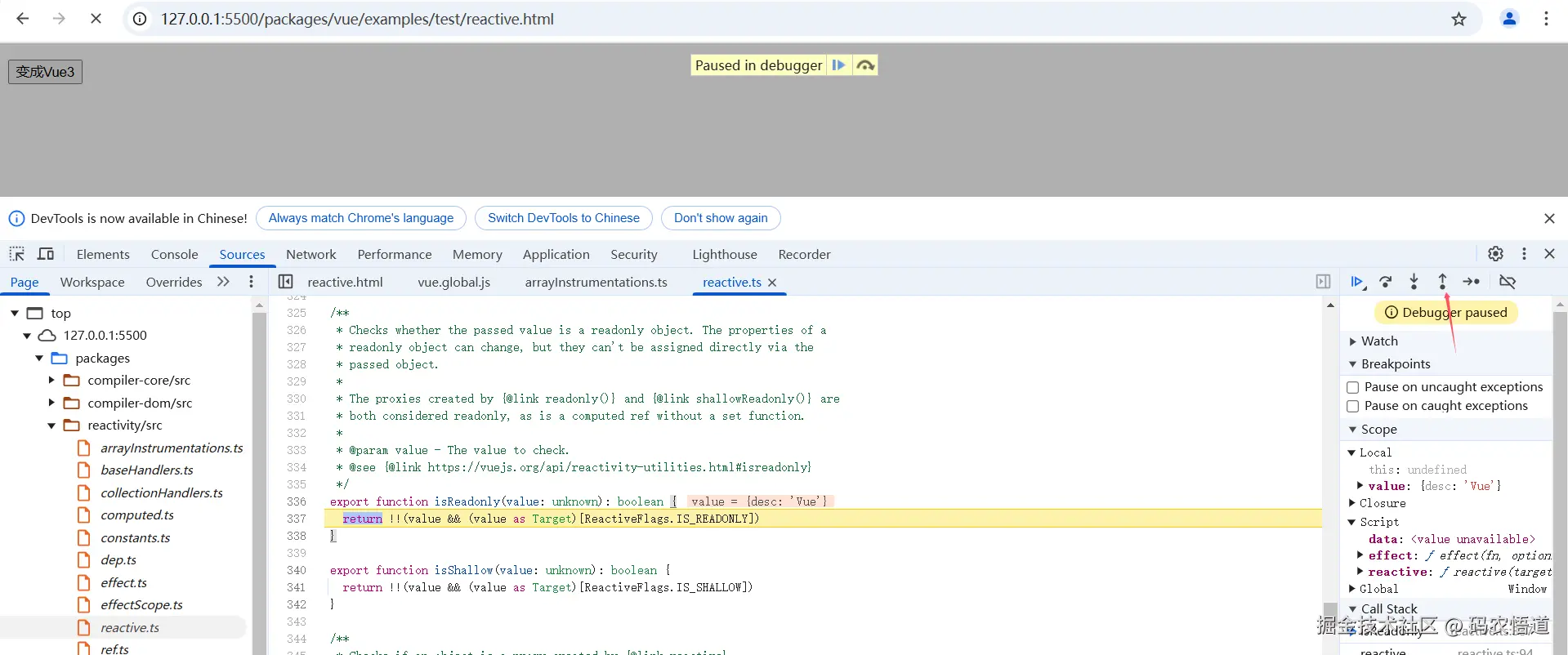
Task: Stop loading the page
Action: pos(96,19)
